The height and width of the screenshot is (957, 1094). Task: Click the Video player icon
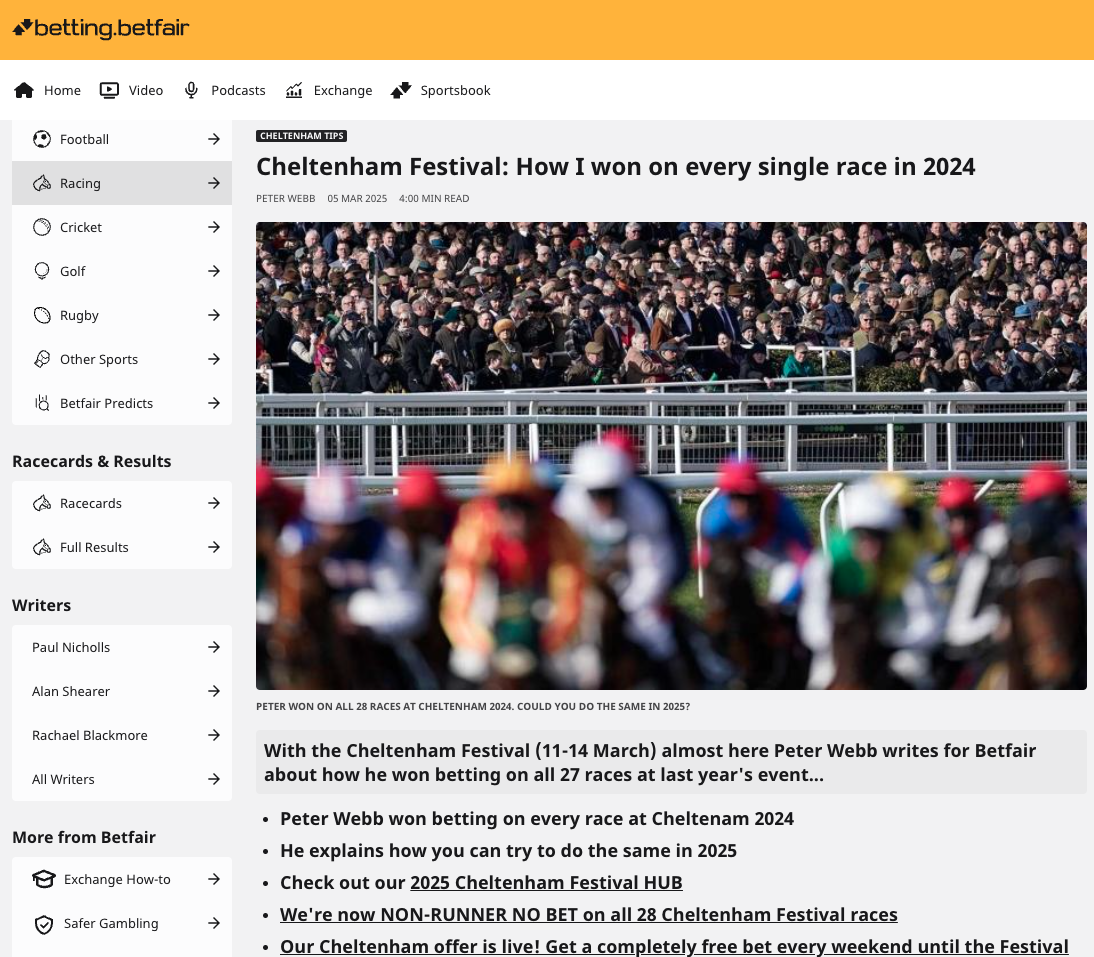(110, 90)
